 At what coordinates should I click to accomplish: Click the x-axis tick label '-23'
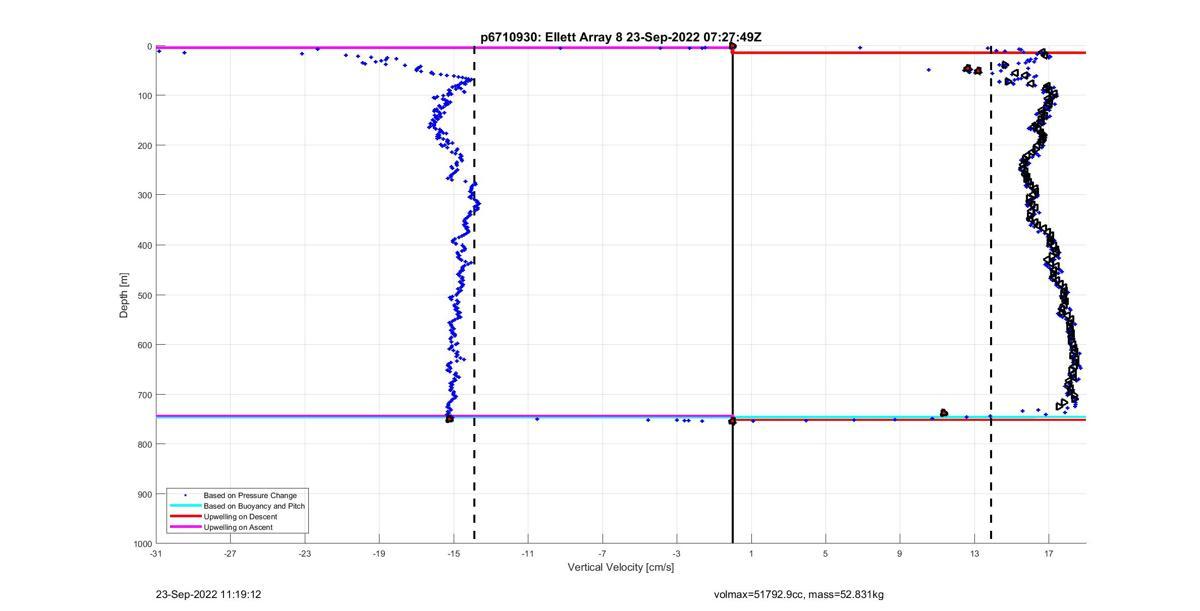(x=305, y=553)
